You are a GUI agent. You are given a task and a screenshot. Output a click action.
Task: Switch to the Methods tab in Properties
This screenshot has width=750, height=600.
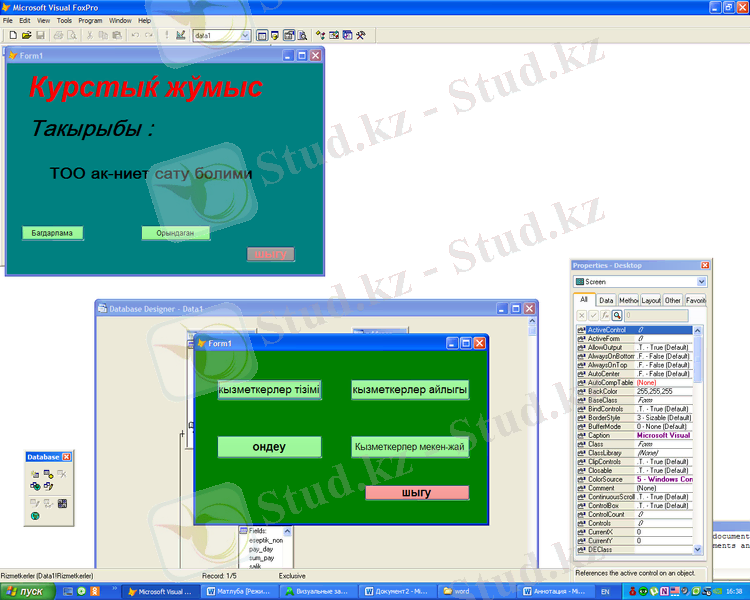click(x=629, y=300)
